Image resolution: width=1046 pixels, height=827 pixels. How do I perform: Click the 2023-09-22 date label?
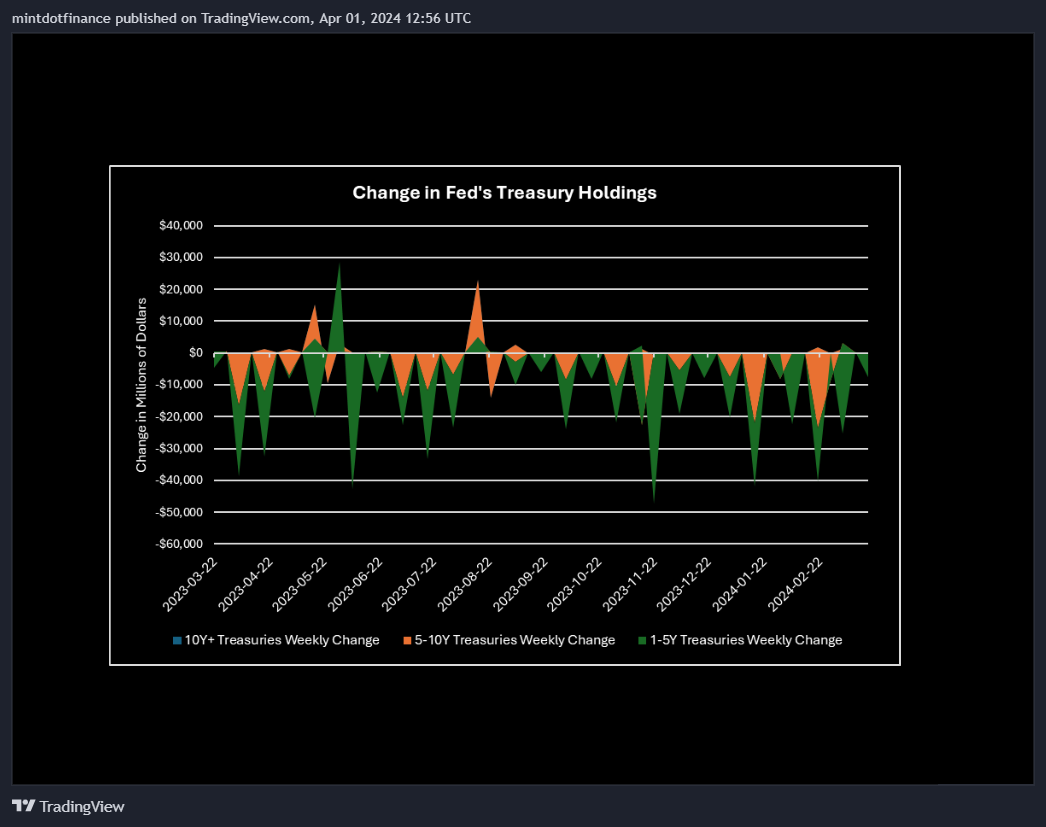click(x=520, y=584)
